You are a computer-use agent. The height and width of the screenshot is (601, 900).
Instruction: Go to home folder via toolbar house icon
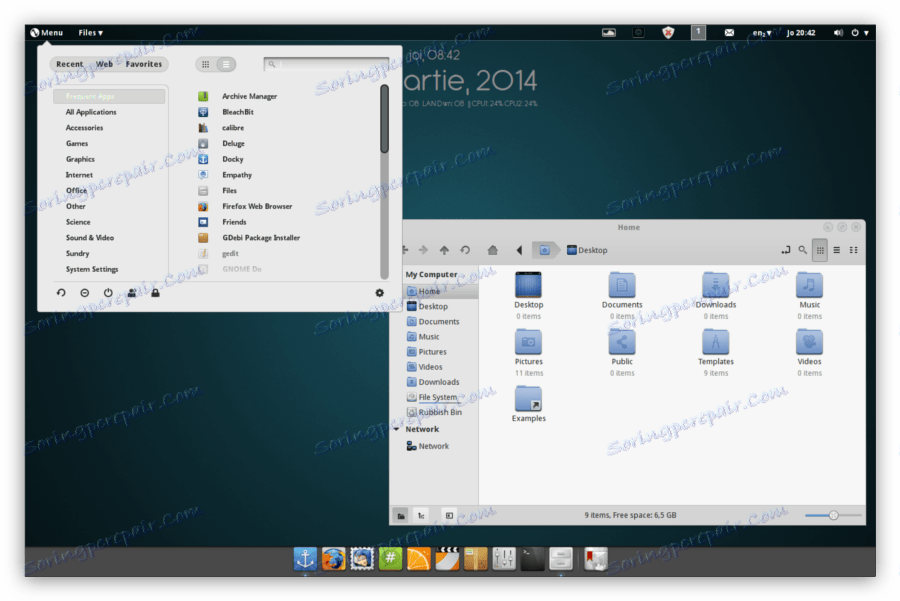[x=492, y=250]
